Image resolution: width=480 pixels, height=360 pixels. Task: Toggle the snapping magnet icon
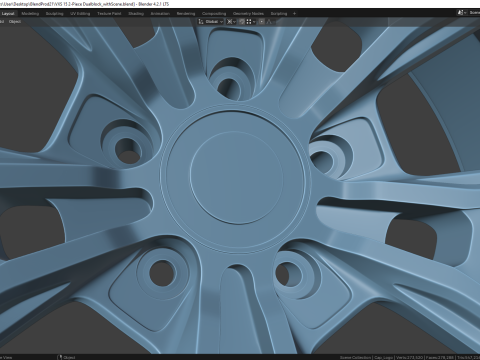[x=242, y=22]
